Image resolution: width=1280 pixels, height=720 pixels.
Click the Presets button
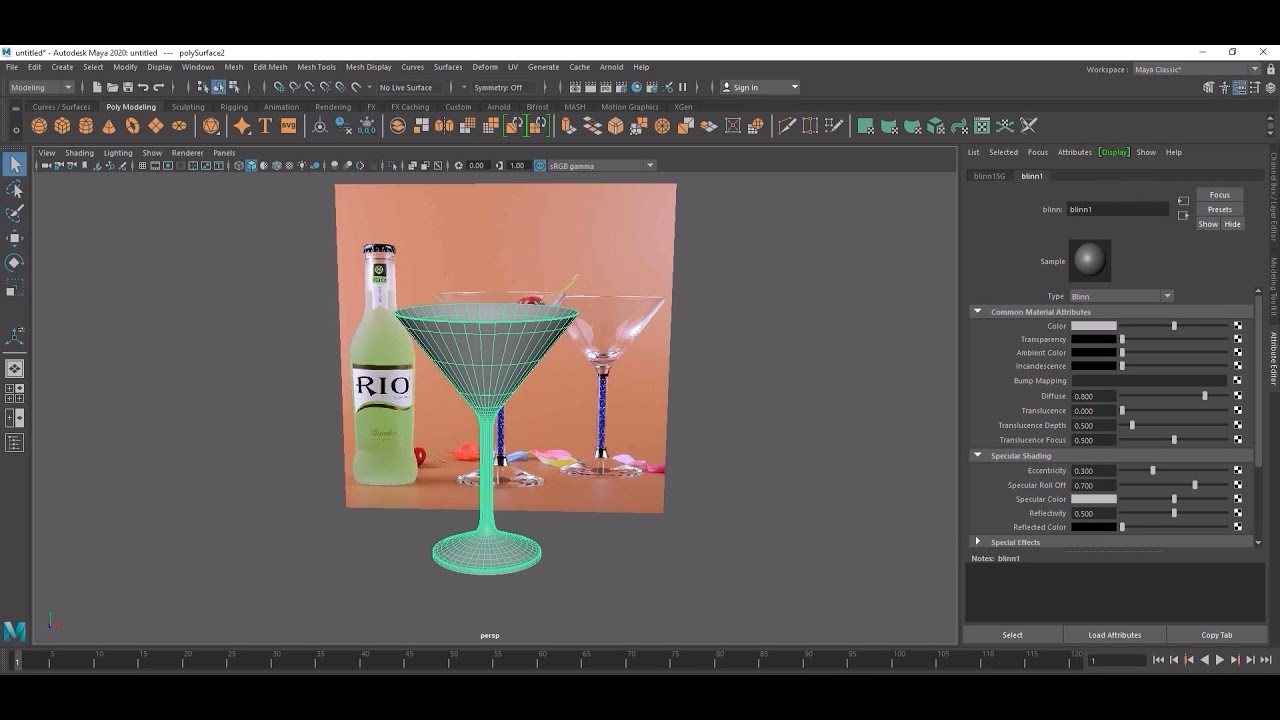pos(1220,209)
